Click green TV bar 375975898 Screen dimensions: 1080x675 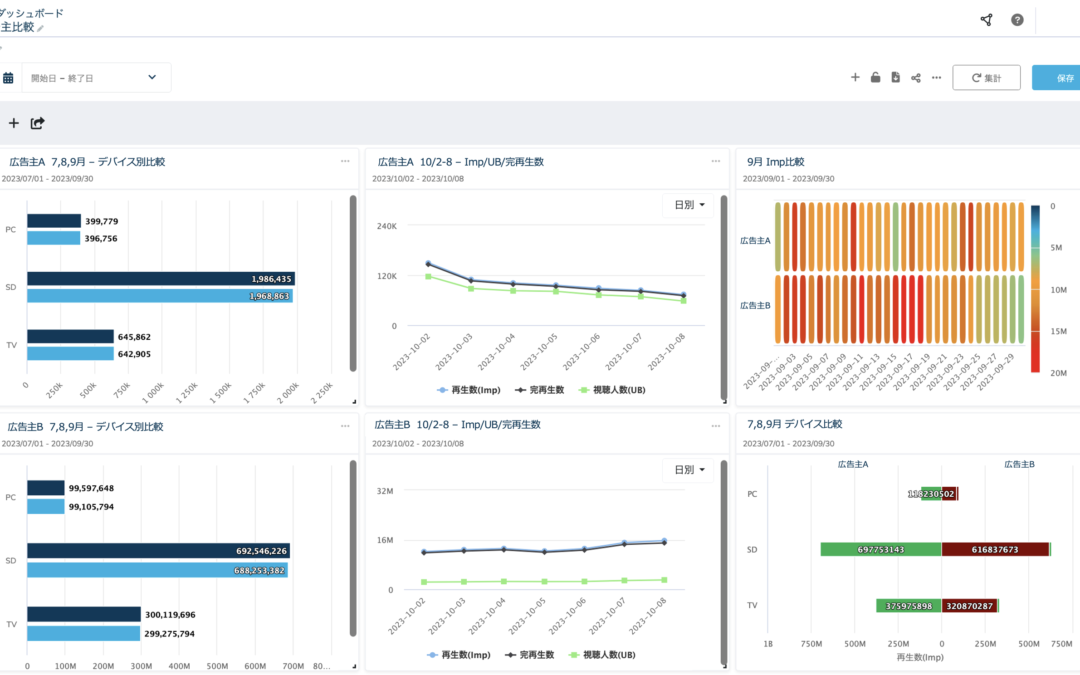(908, 605)
